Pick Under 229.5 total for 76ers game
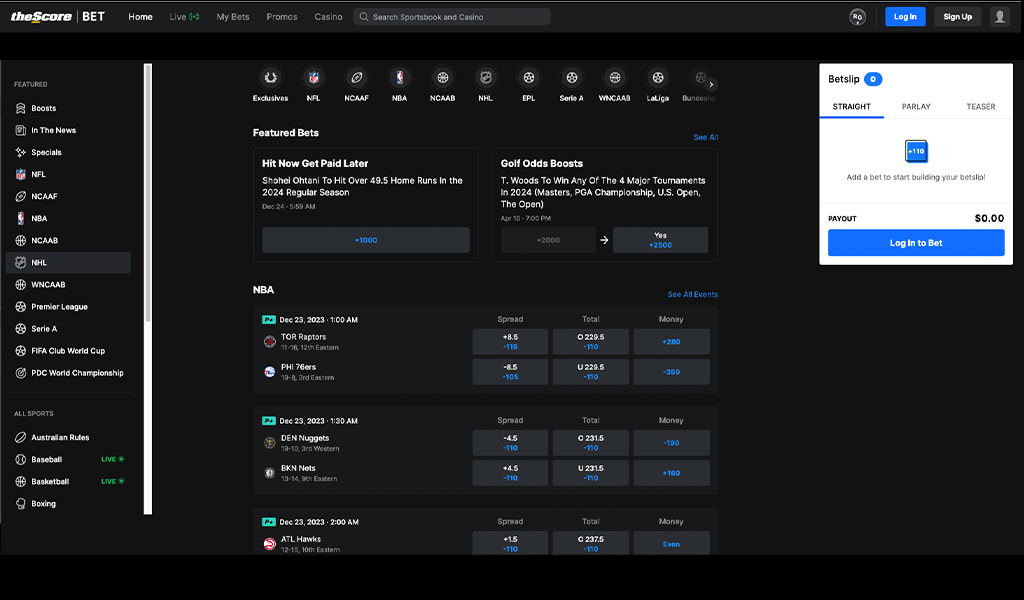Screen dimensions: 1024x600 click(590, 372)
